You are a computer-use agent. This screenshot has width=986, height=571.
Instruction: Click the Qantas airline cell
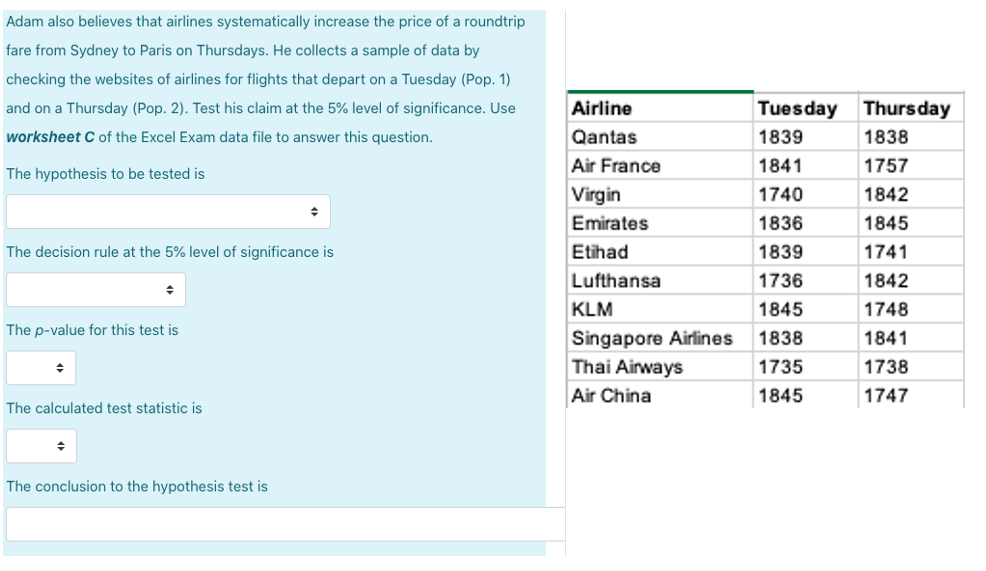coord(660,136)
